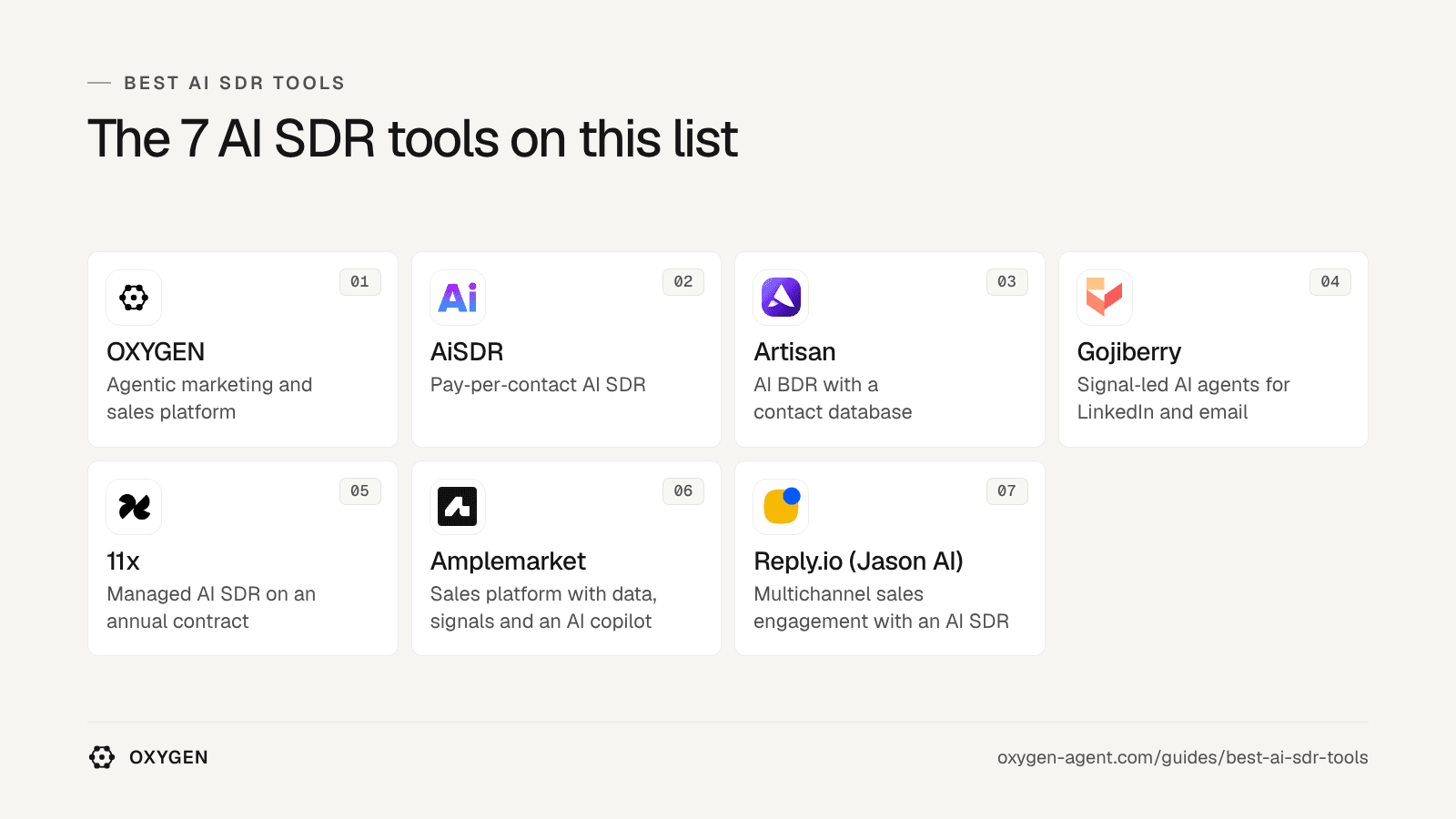The height and width of the screenshot is (819, 1456).
Task: Click 'Managed AI SDR on an annual contract'
Action: point(211,608)
